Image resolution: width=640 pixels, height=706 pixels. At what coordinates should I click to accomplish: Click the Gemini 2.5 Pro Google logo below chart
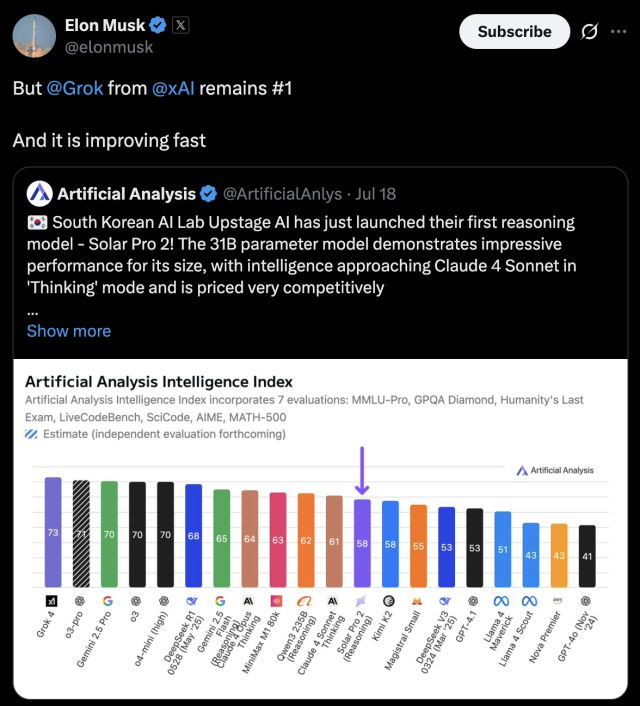click(x=109, y=600)
